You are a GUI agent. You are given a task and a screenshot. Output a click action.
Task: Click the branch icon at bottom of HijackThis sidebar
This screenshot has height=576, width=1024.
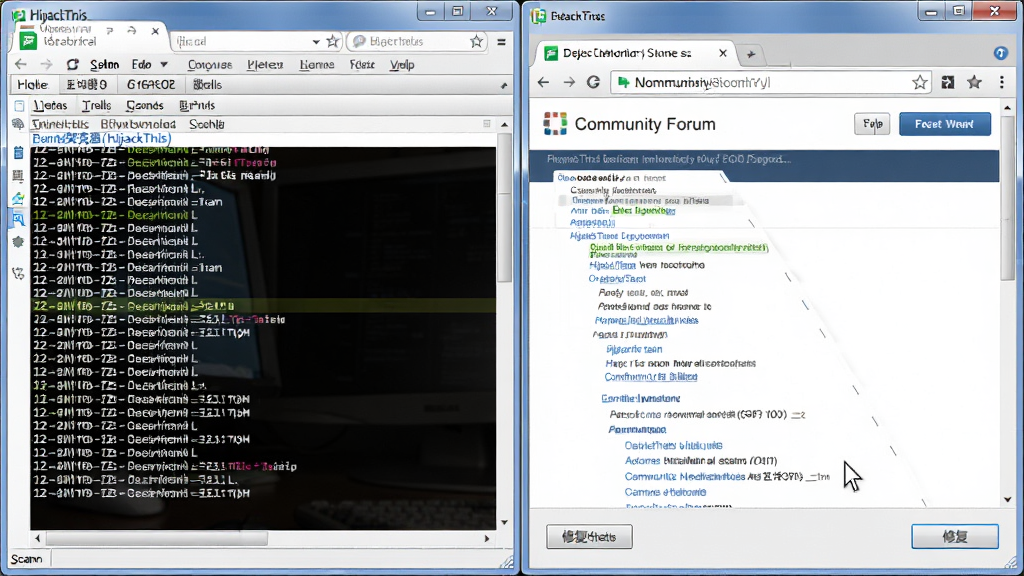coord(18,274)
